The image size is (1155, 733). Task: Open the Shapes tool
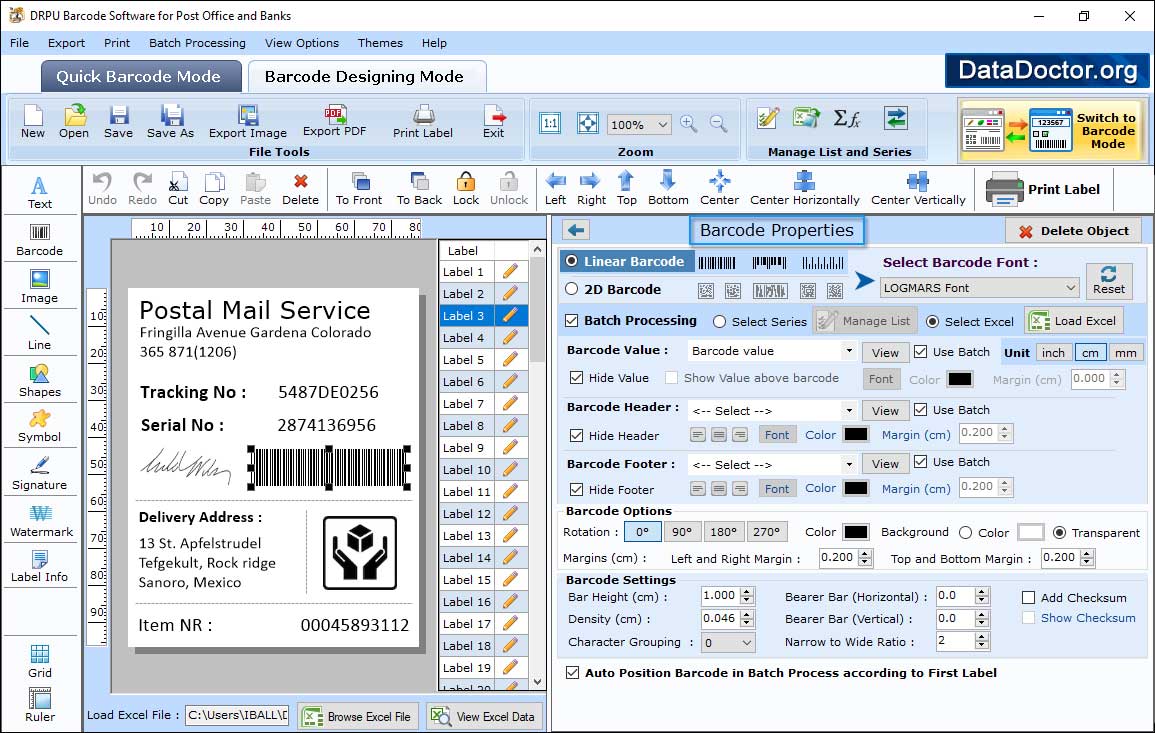[40, 381]
